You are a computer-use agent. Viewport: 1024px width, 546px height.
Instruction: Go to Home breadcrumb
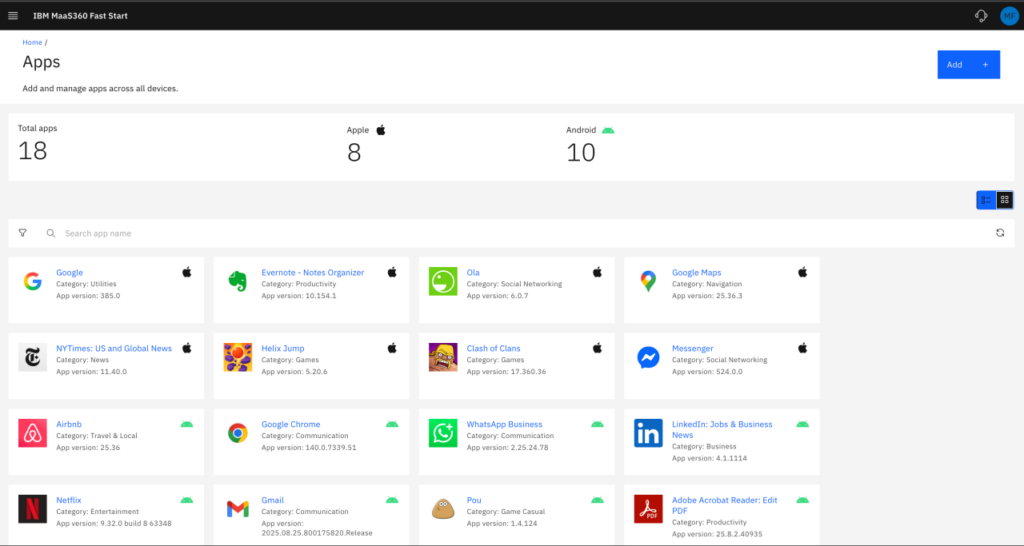(32, 43)
